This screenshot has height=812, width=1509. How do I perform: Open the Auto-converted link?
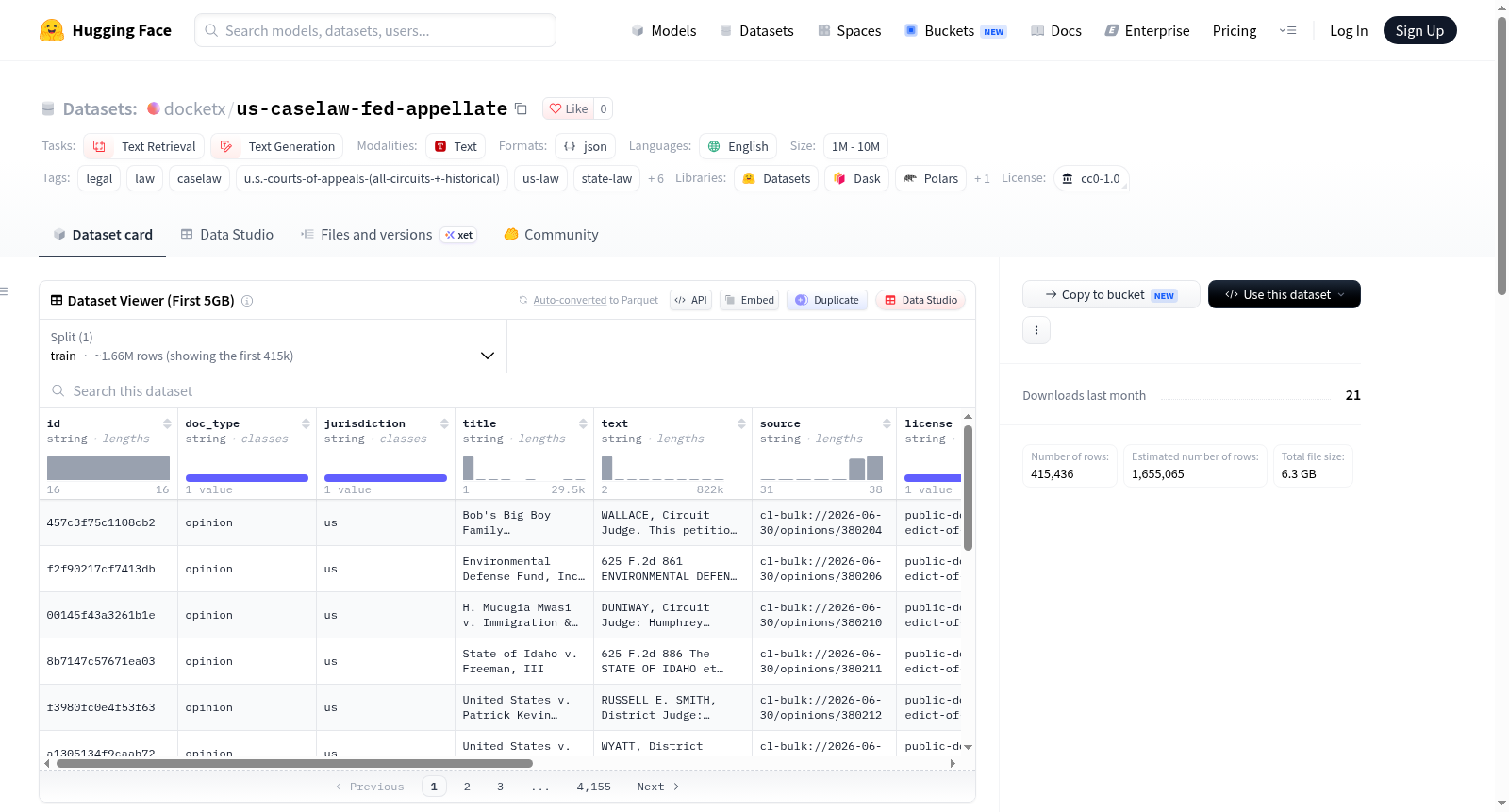(570, 300)
